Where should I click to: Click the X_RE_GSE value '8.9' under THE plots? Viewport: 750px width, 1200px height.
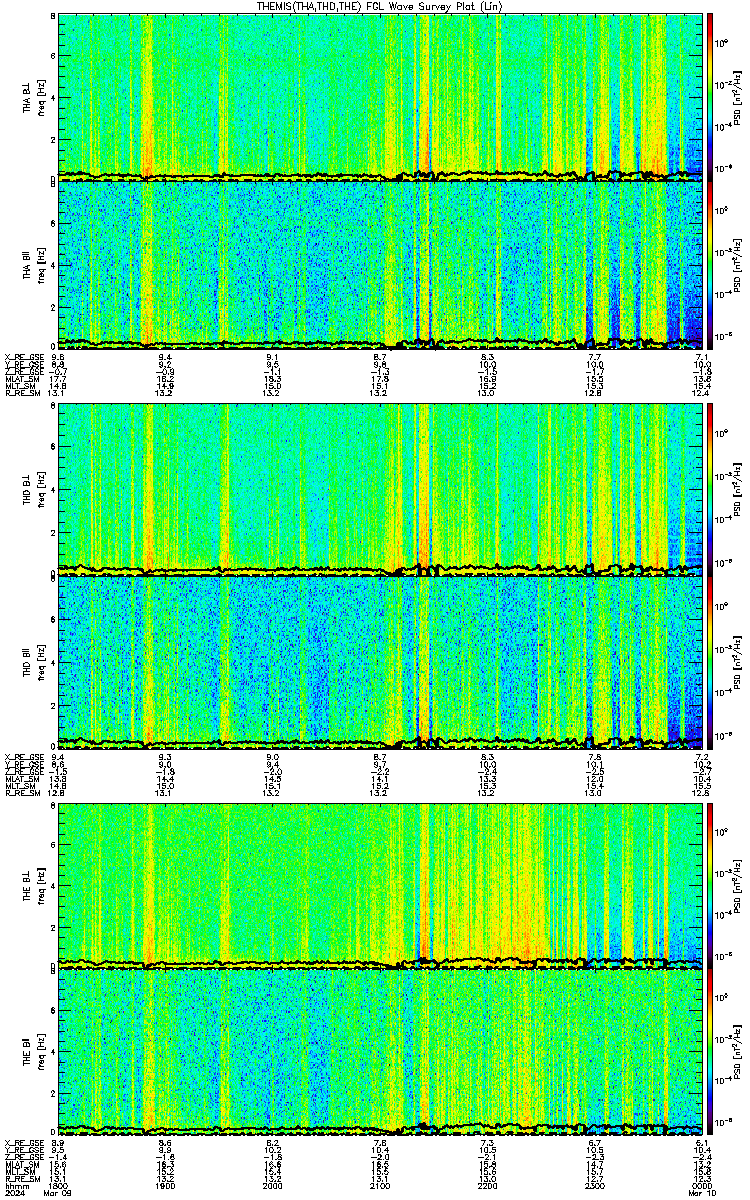coord(58,1144)
